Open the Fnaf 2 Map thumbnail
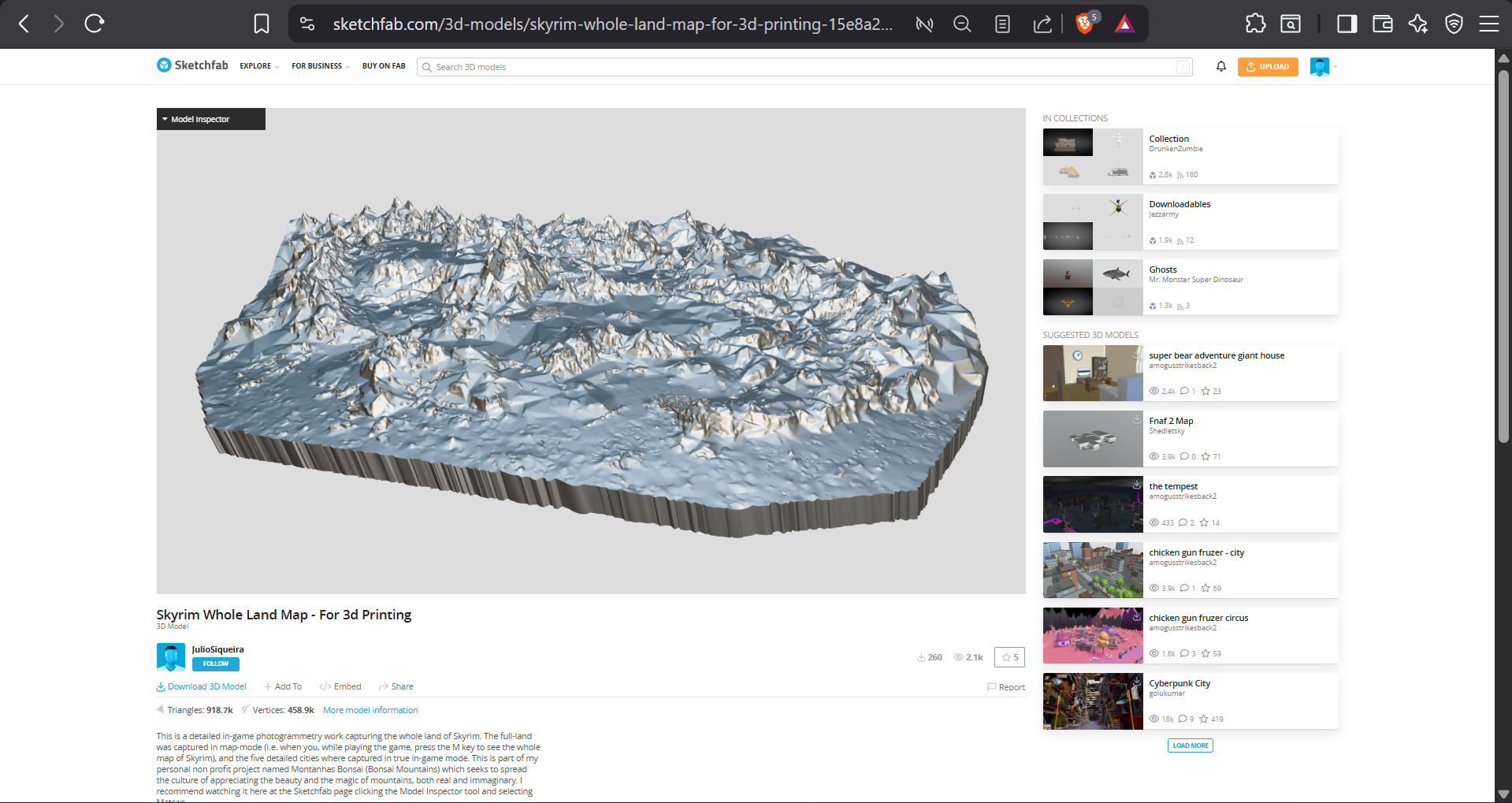The image size is (1512, 803). 1093,438
